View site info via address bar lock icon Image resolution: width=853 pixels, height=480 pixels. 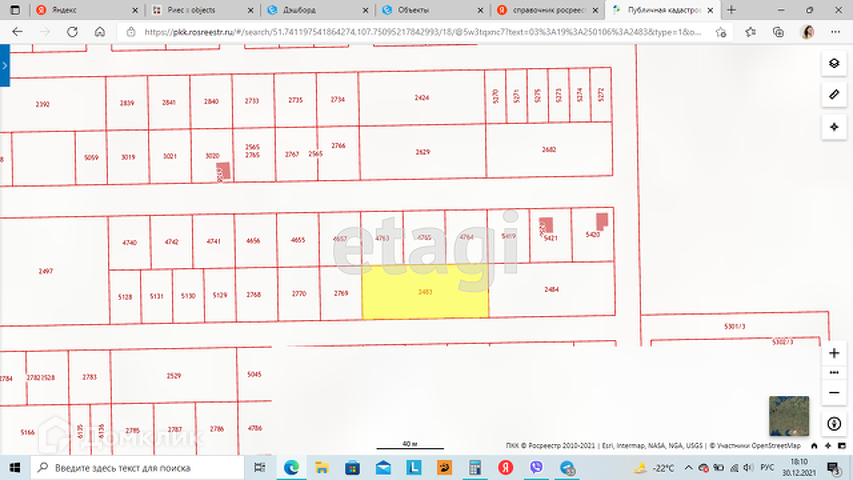pos(131,32)
